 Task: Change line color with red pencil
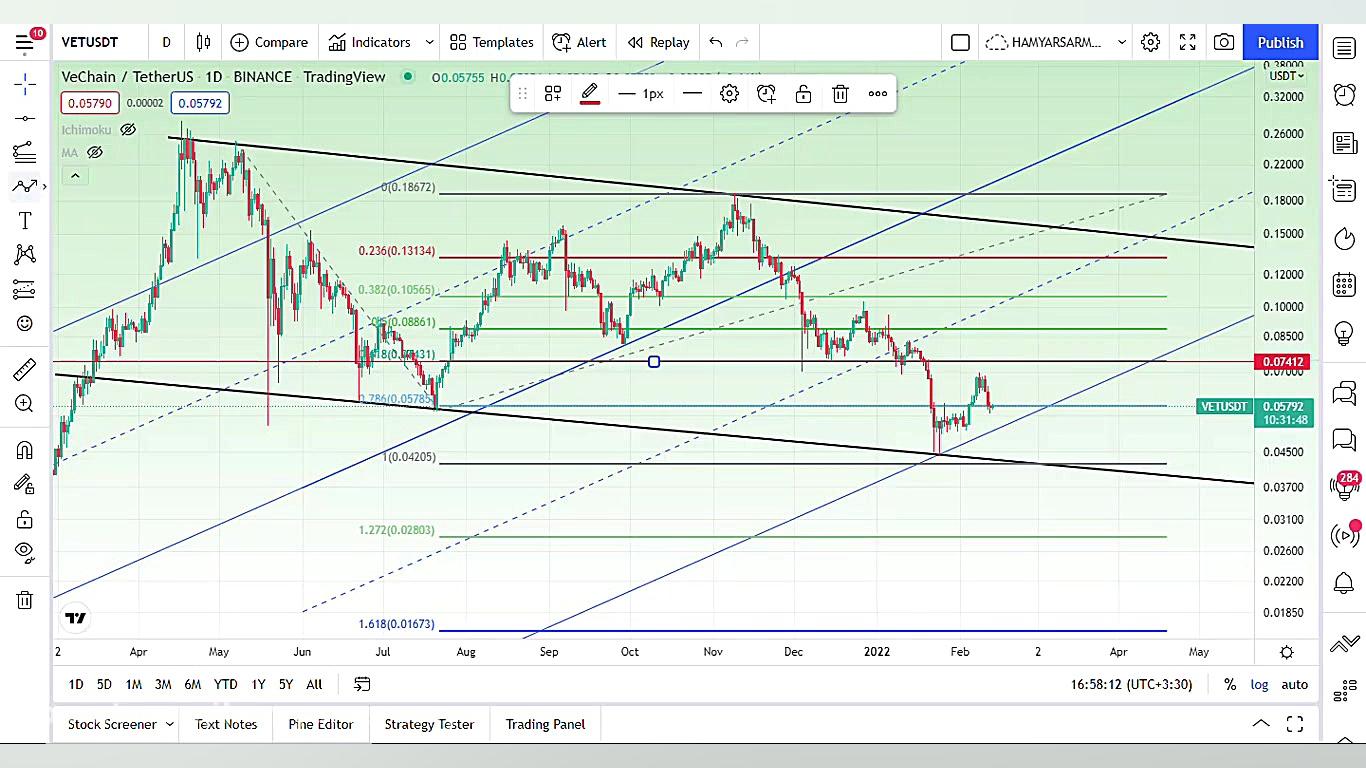(x=590, y=93)
